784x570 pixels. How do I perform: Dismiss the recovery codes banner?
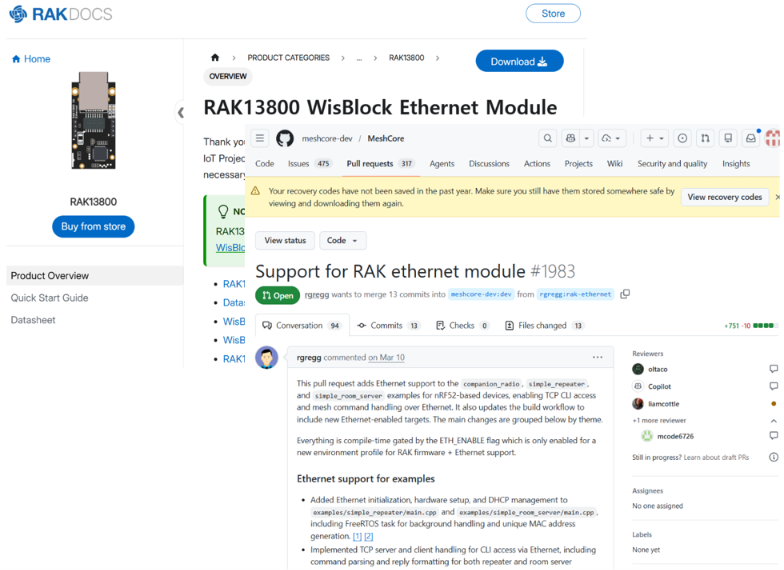coord(778,197)
